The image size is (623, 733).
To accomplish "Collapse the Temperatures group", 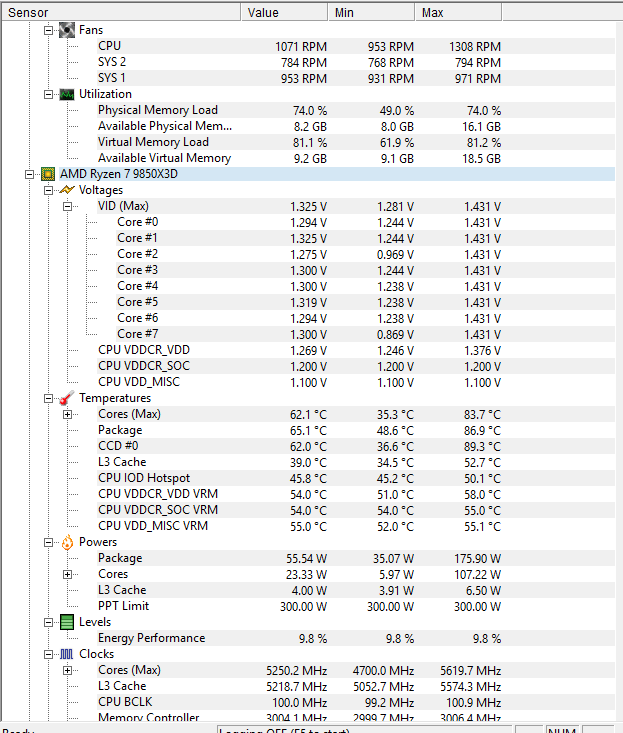I will click(x=48, y=398).
